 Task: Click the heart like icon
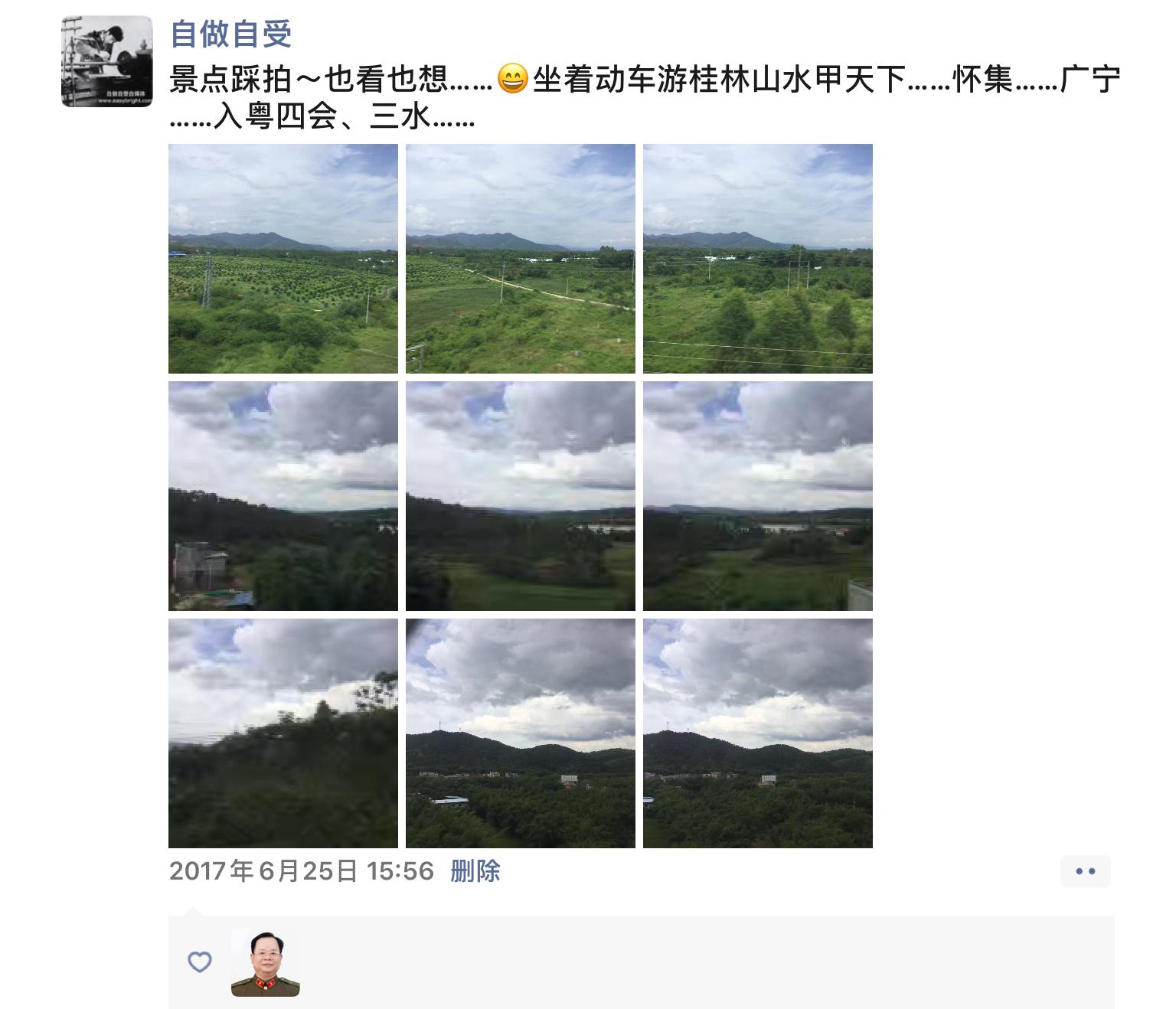click(200, 962)
